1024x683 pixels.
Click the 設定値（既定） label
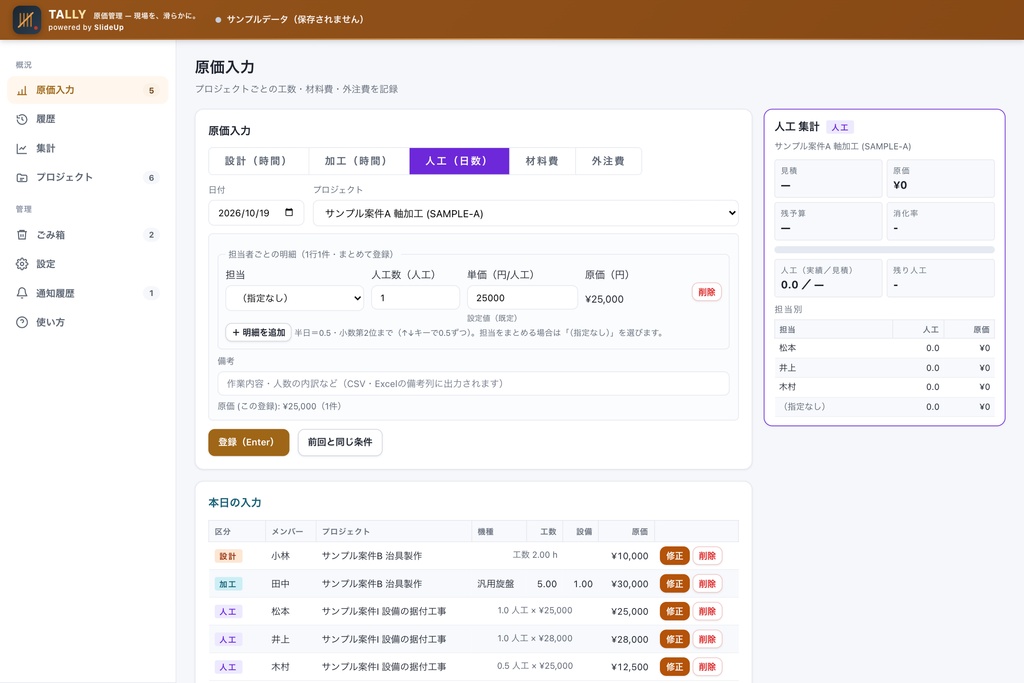(492, 318)
